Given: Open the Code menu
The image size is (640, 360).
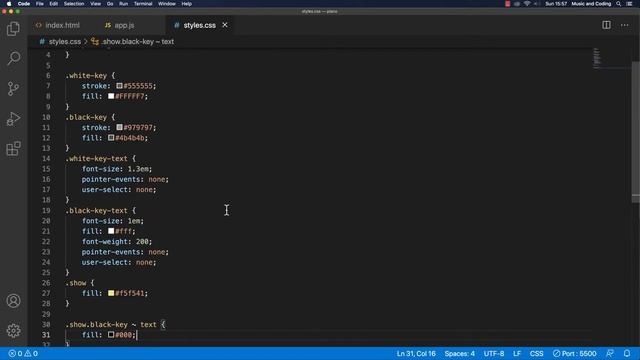Looking at the screenshot, I should coord(24,4).
